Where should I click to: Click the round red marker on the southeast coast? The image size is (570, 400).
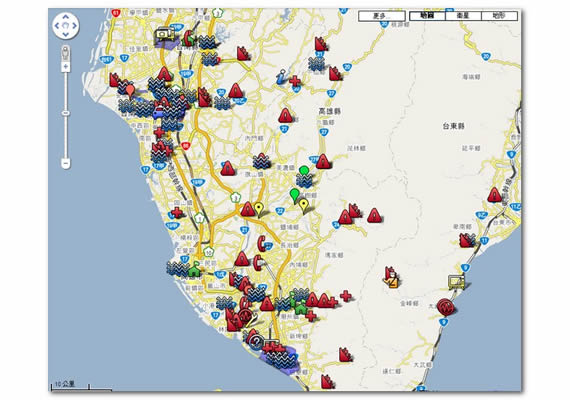[x=445, y=307]
